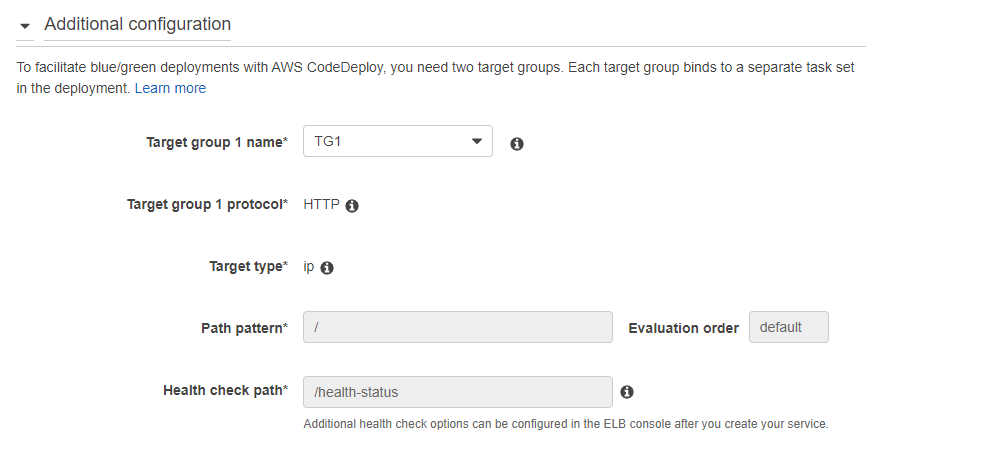Click the Path pattern label

point(245,328)
